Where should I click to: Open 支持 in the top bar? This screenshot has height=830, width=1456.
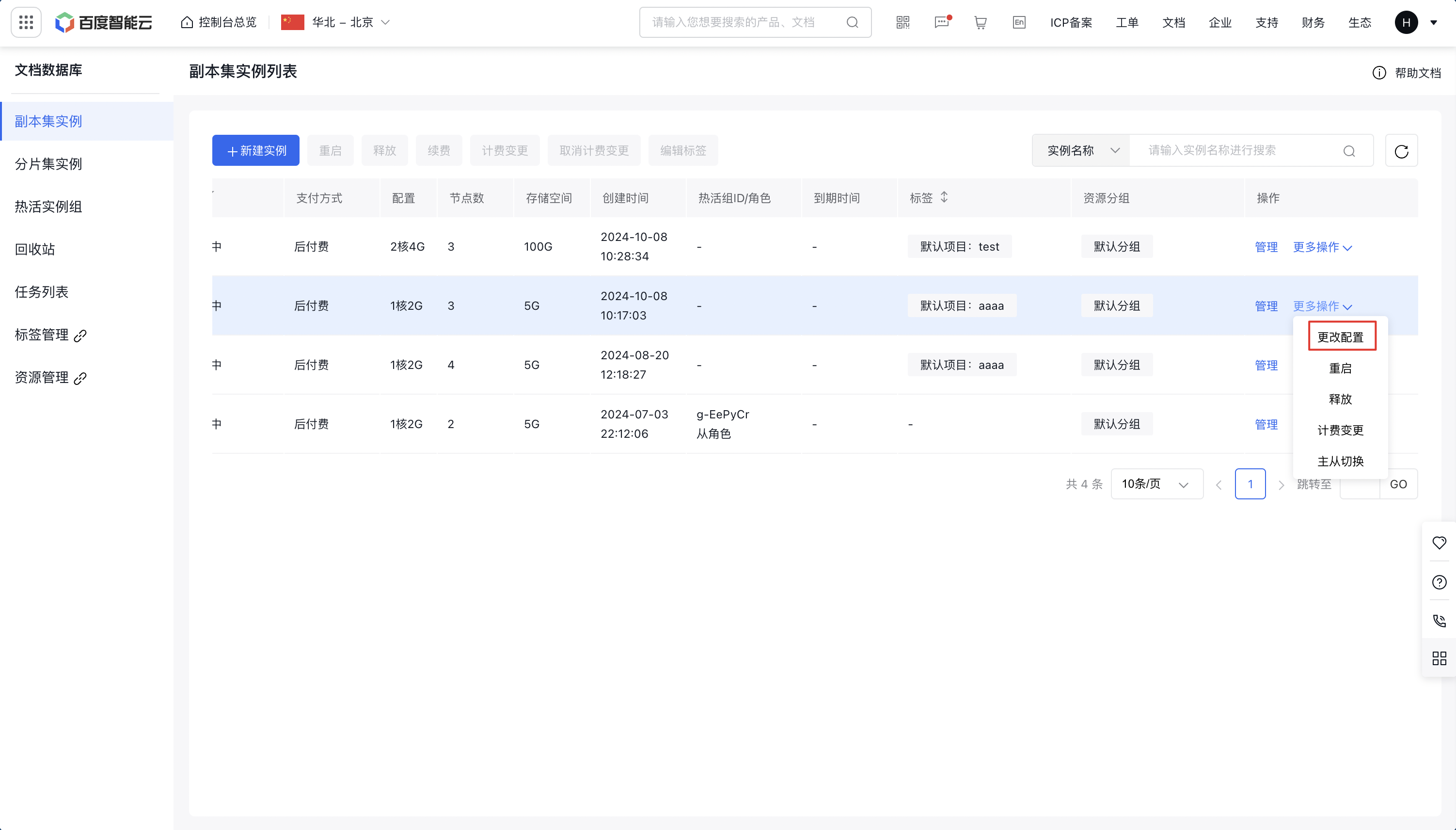point(1267,23)
